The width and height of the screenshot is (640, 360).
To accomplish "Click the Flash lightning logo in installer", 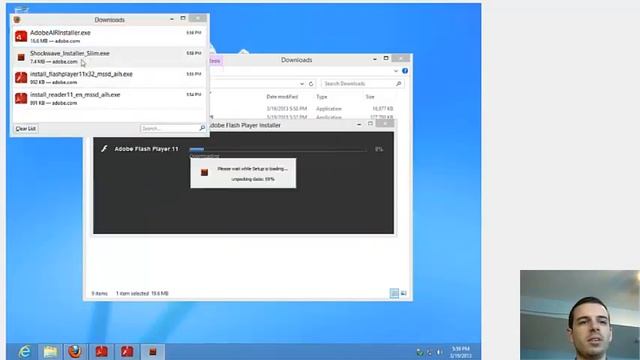I will 104,149.
